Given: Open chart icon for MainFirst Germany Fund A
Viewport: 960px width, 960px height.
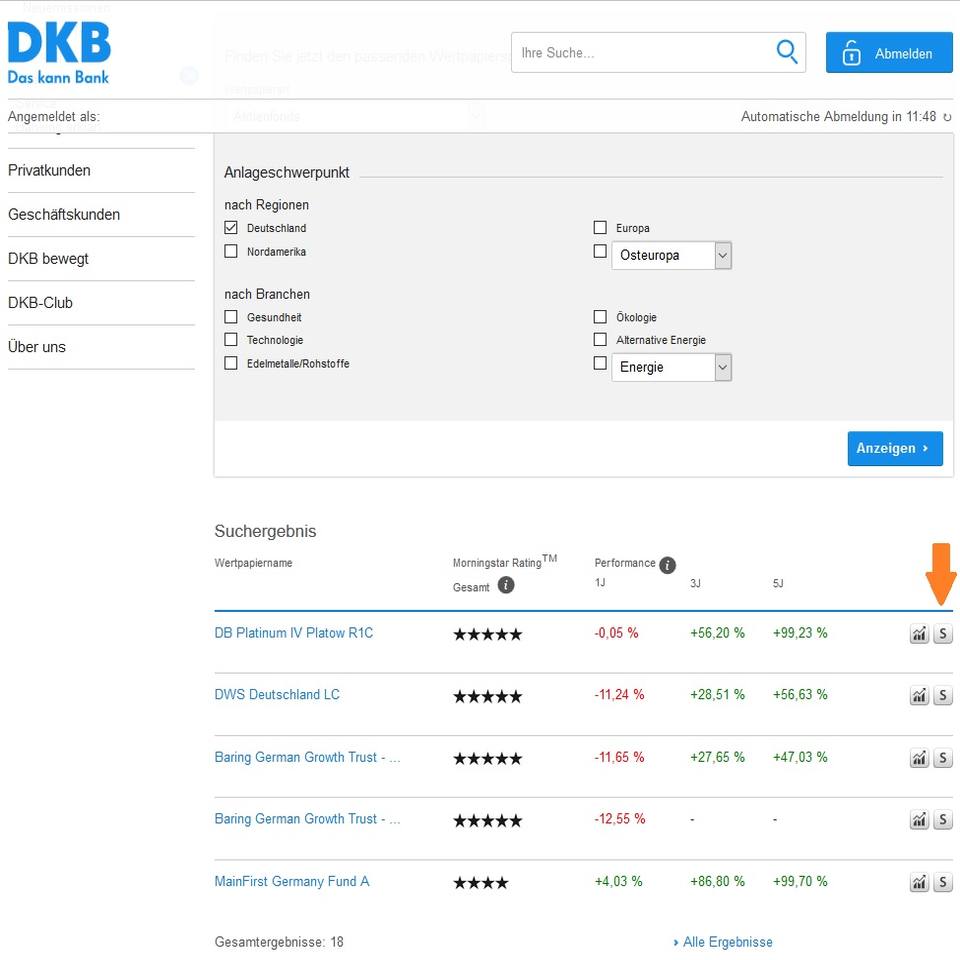Looking at the screenshot, I should tap(919, 882).
